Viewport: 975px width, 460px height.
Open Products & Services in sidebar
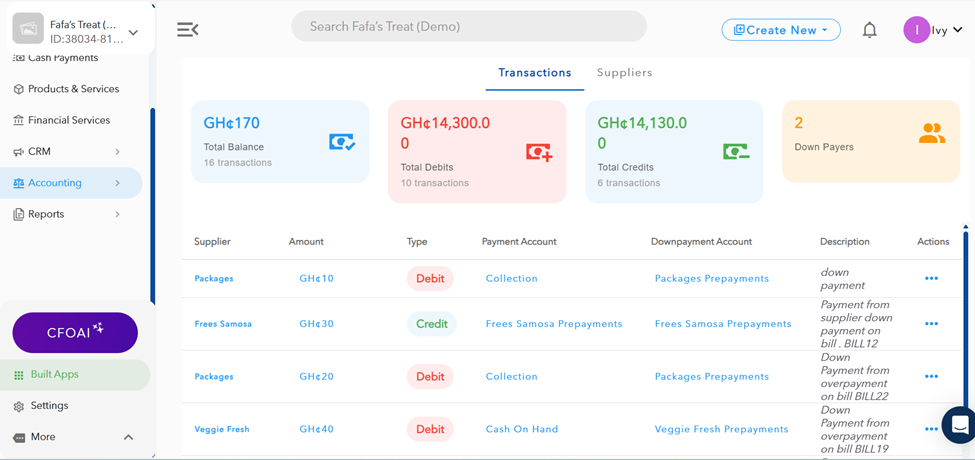(73, 89)
